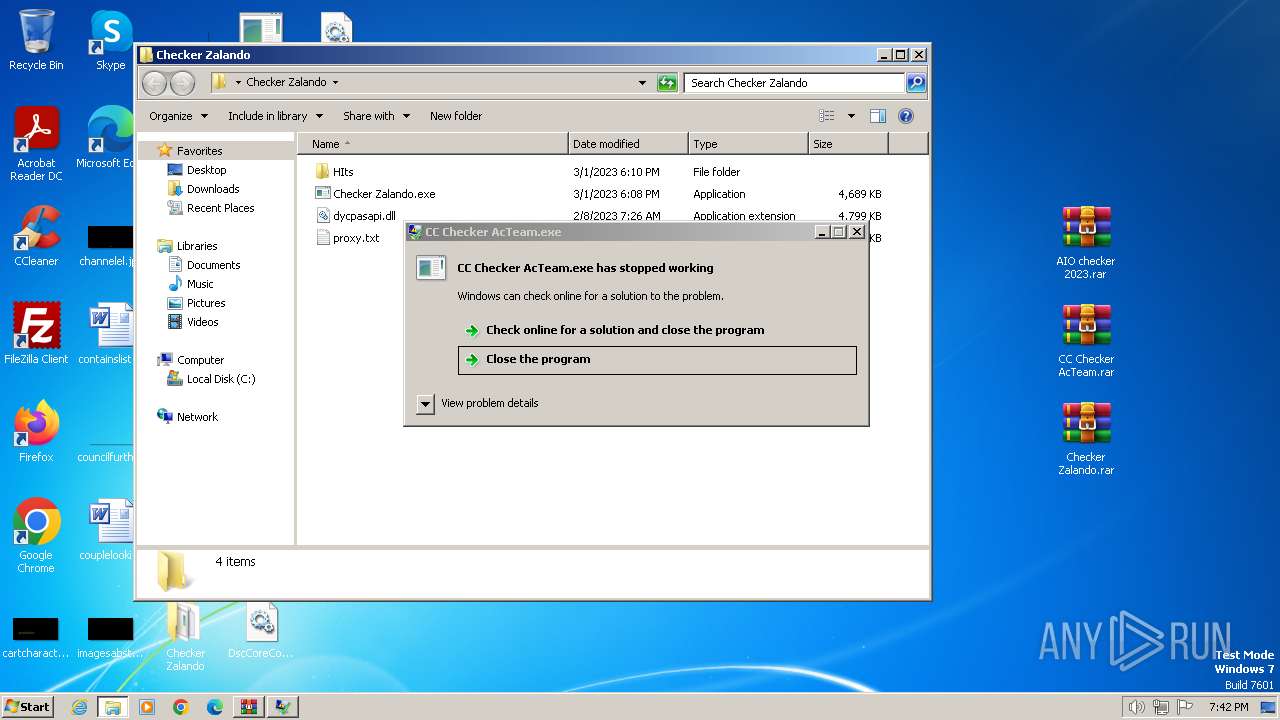Select AIO checker 2023.rar archive icon

click(x=1086, y=242)
